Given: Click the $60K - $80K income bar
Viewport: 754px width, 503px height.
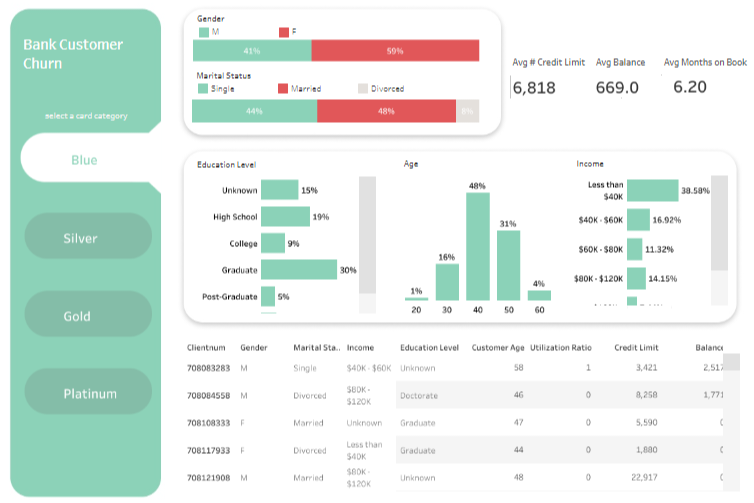Looking at the screenshot, I should click(635, 249).
